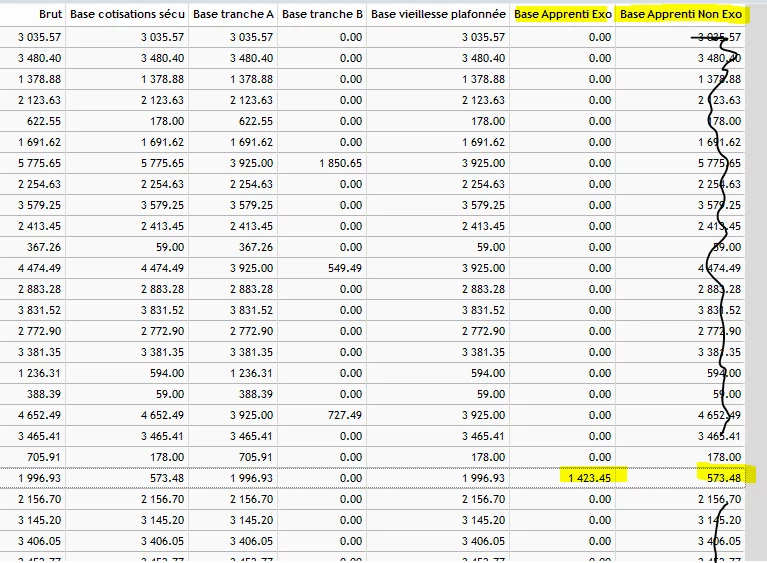Screen dimensions: 767x563
Task: Select Brut value 5 775.65
Action: pos(40,163)
